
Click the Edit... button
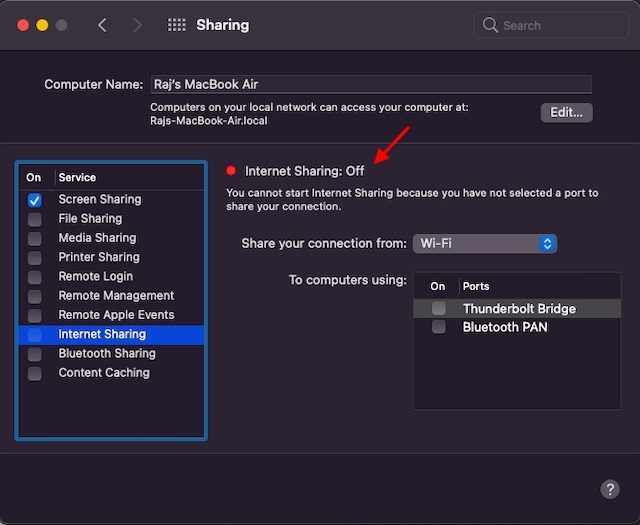pos(567,112)
